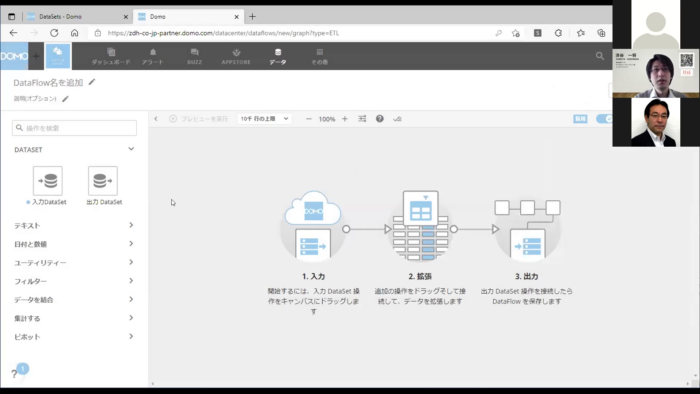Open new browser tab
The height and width of the screenshot is (394, 700).
(252, 17)
